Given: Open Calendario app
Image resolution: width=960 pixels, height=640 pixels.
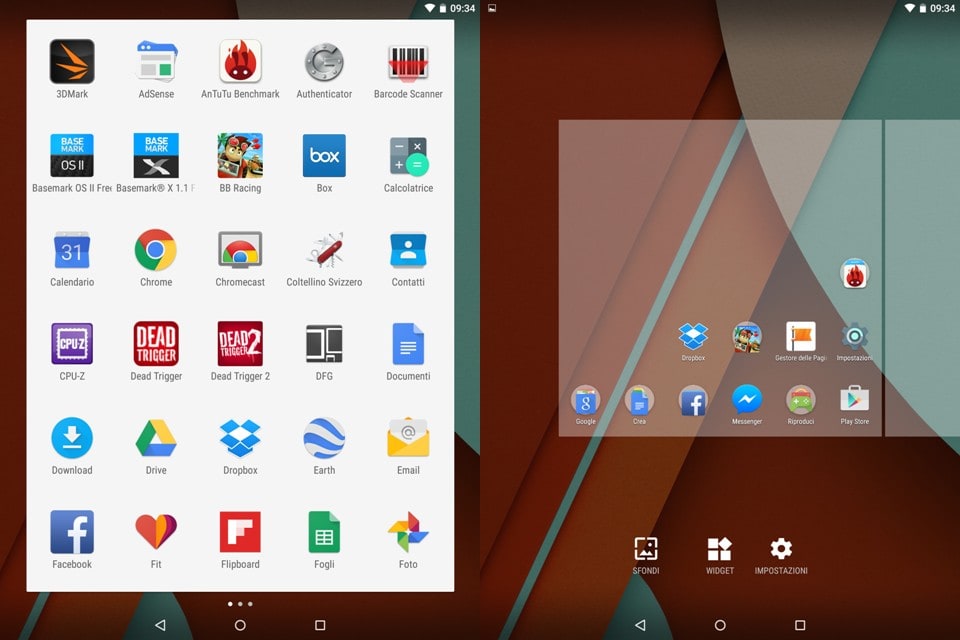Looking at the screenshot, I should point(72,250).
